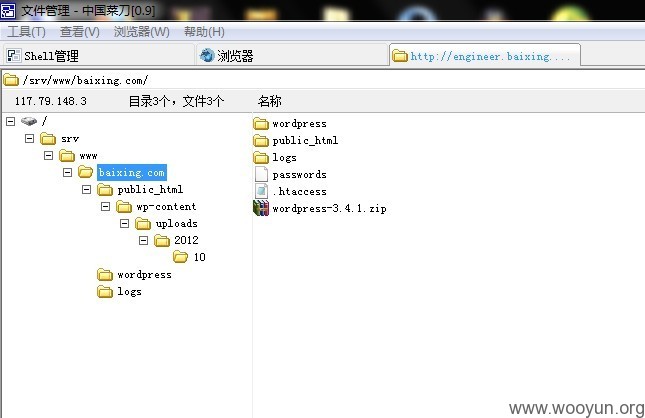Viewport: 645px width, 418px height.
Task: Click the 10 folder icon in tree
Action: [181, 258]
